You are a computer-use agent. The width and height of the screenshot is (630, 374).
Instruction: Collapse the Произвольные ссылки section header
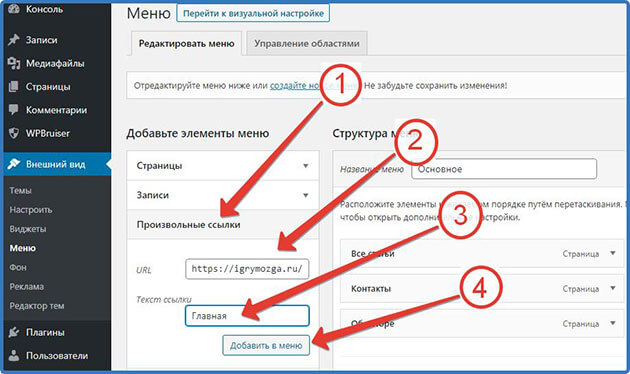point(223,225)
